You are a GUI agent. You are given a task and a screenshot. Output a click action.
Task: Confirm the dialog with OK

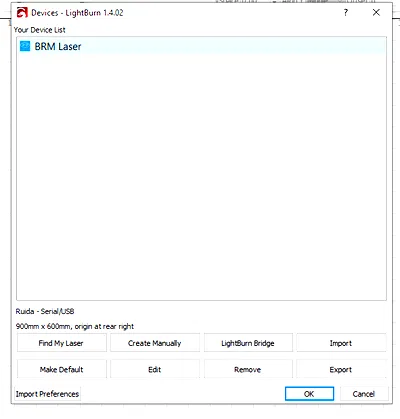coord(309,394)
